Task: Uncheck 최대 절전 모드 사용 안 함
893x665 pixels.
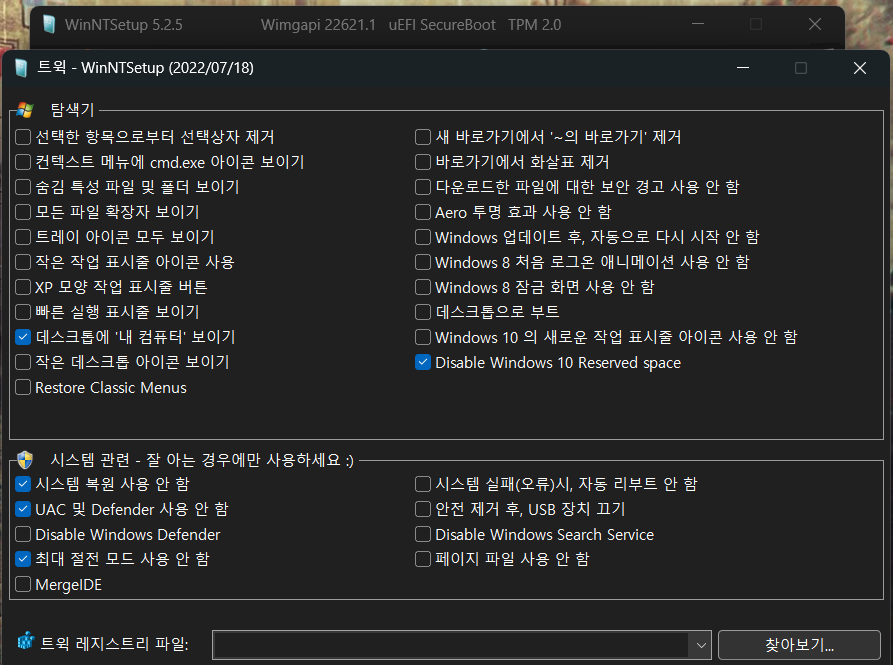Action: click(x=23, y=560)
